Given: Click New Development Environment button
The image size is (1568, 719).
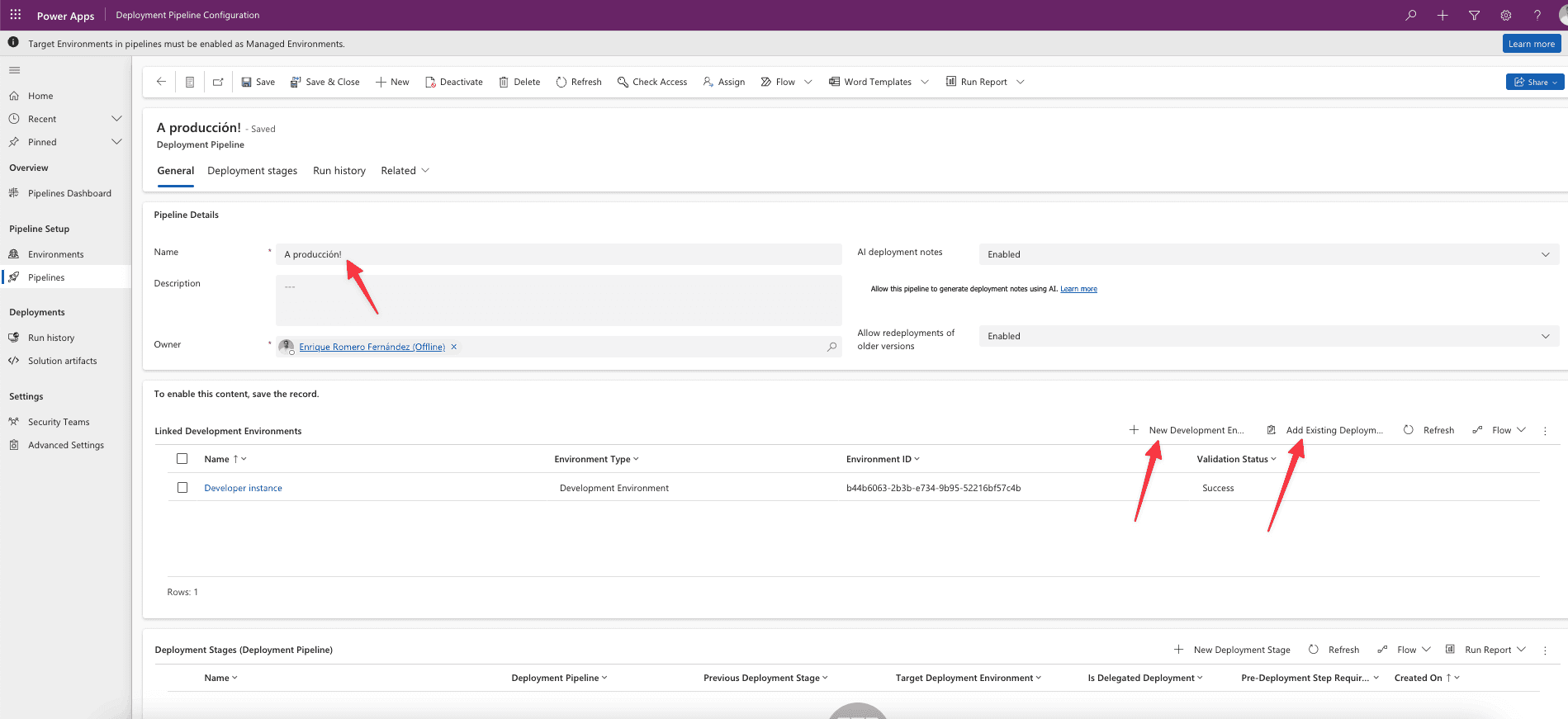Looking at the screenshot, I should point(1187,430).
